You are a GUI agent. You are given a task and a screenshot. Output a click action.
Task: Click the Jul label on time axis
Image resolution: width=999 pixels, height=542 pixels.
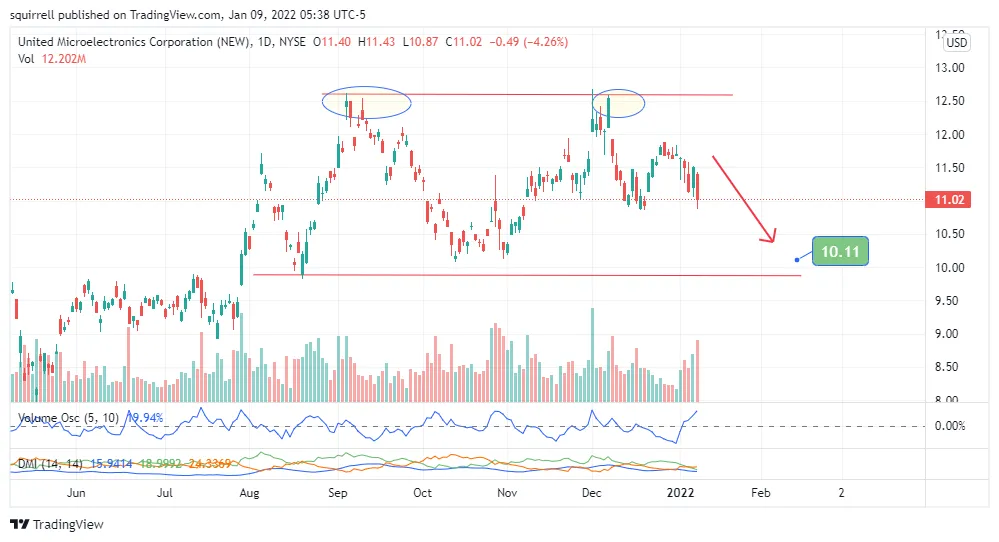[x=164, y=493]
